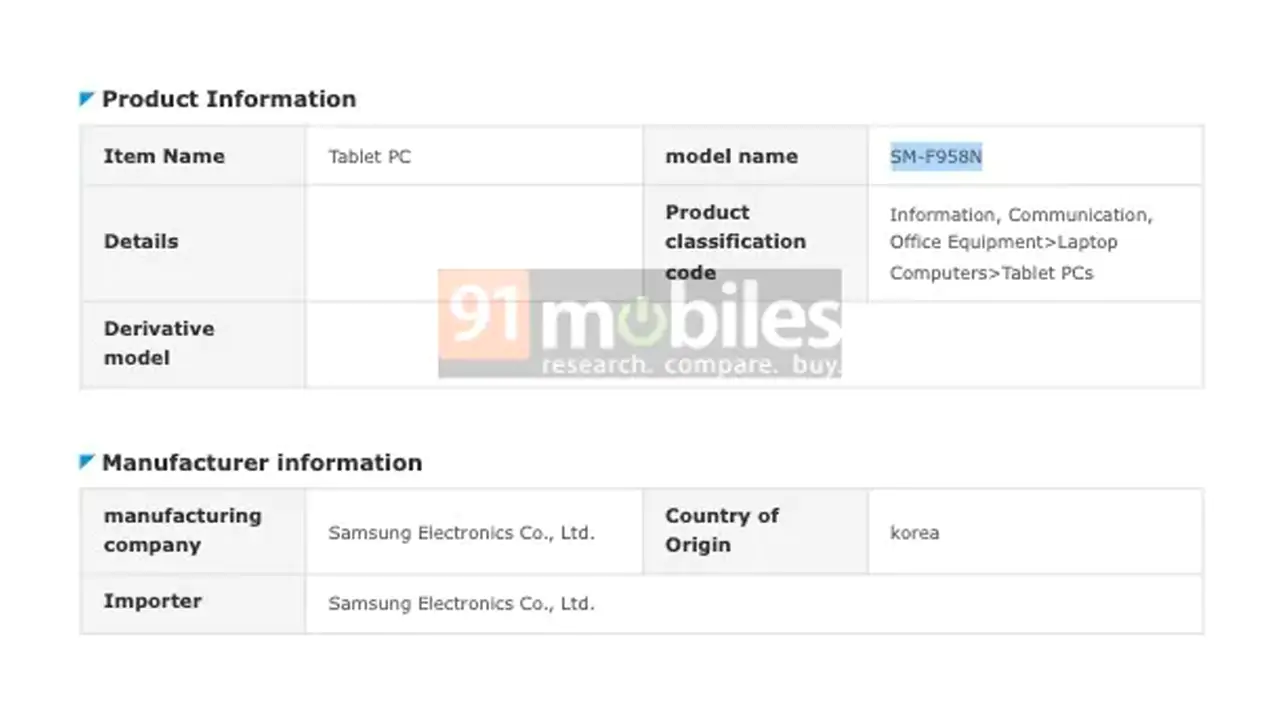
Task: Click the 91mobiles watermark logo
Action: click(640, 323)
